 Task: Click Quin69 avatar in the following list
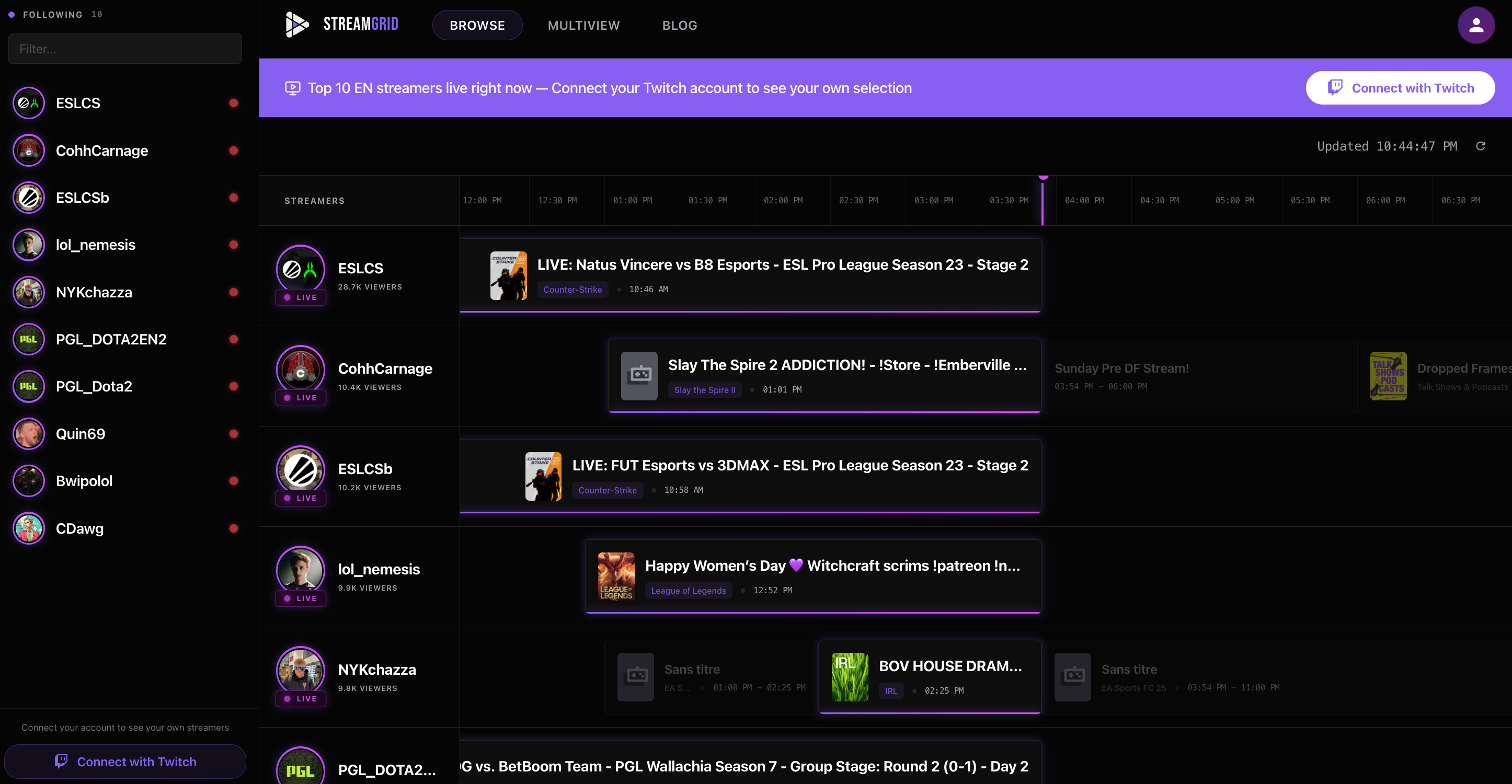(29, 434)
